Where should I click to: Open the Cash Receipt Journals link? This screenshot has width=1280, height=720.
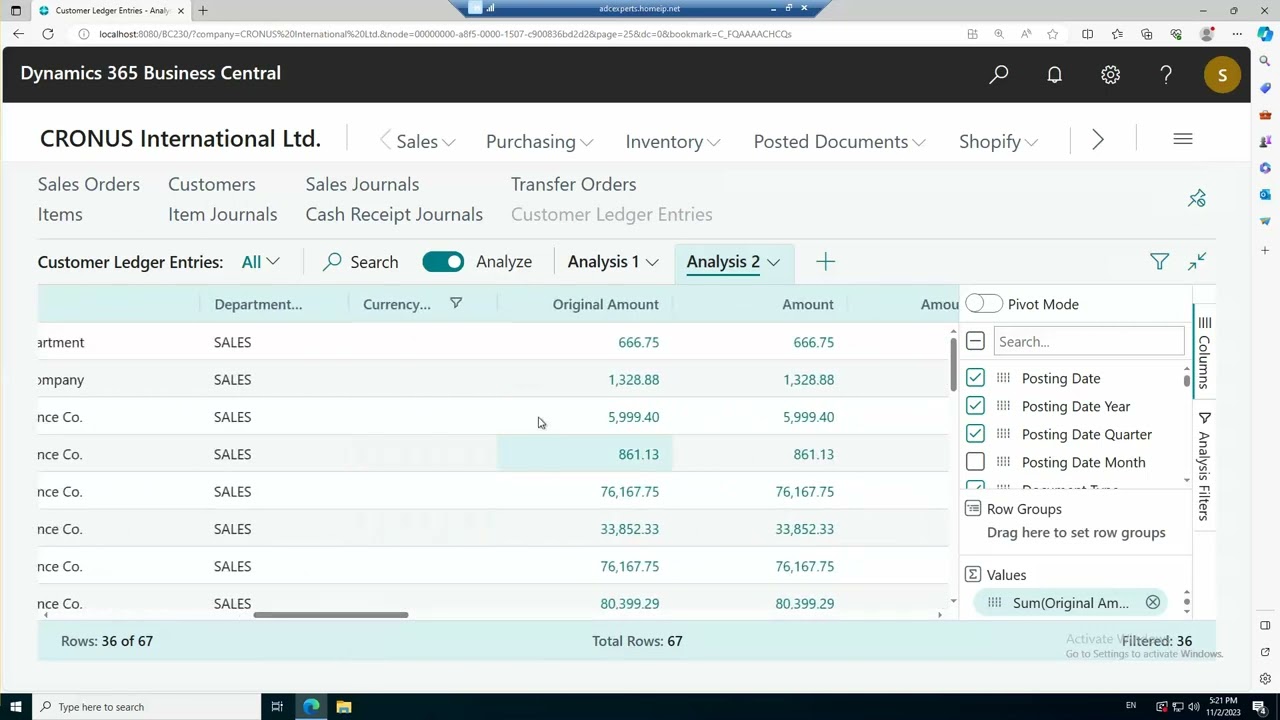click(394, 214)
